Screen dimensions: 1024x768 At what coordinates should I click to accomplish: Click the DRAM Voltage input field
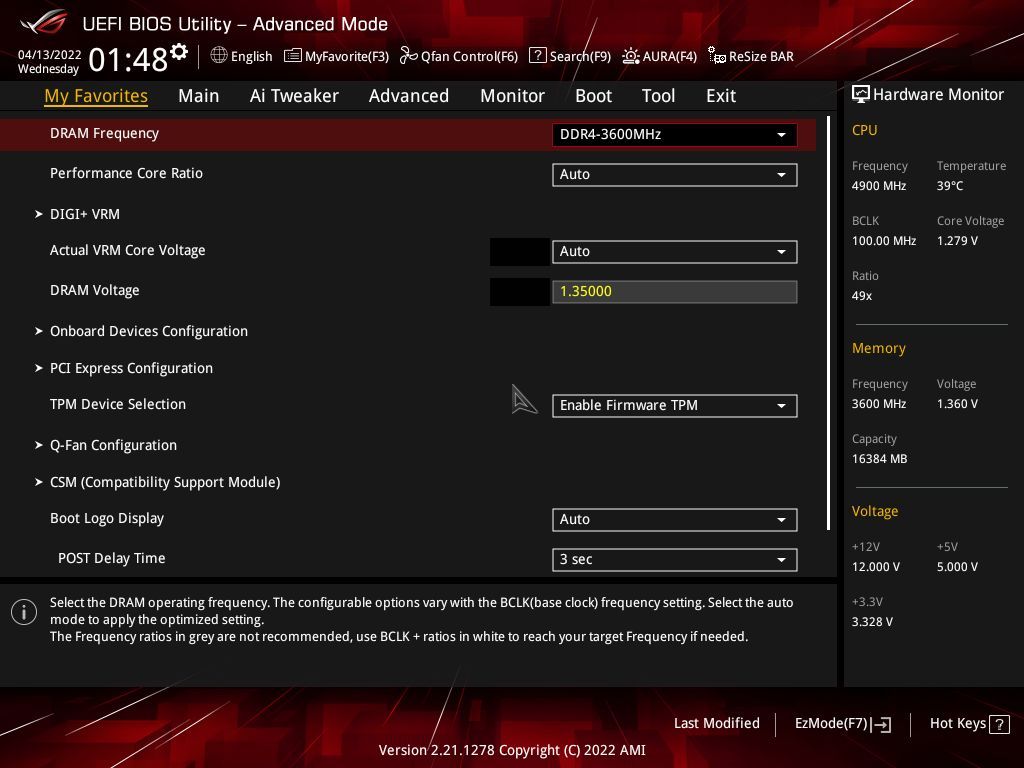tap(675, 291)
